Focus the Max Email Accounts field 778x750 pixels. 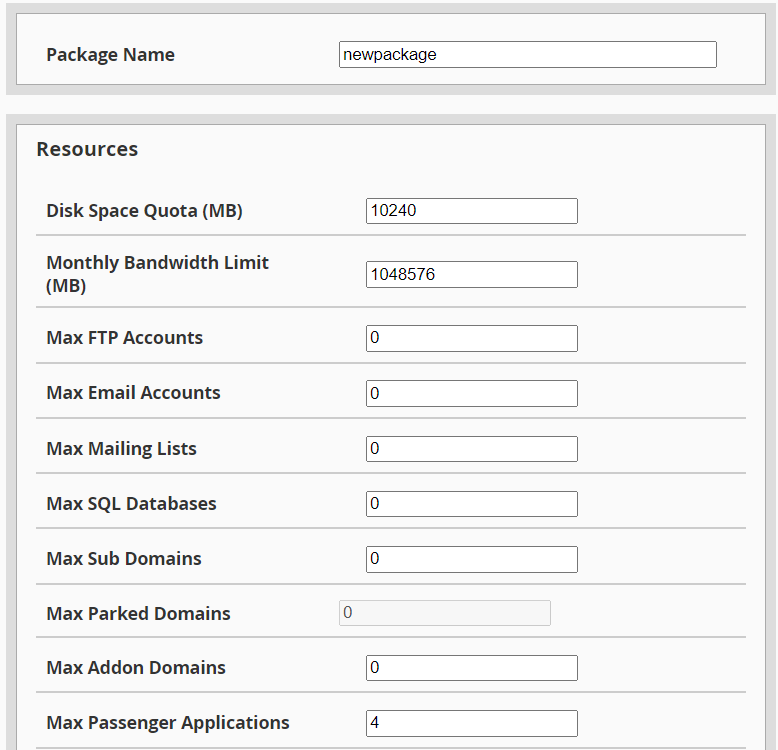pos(471,394)
